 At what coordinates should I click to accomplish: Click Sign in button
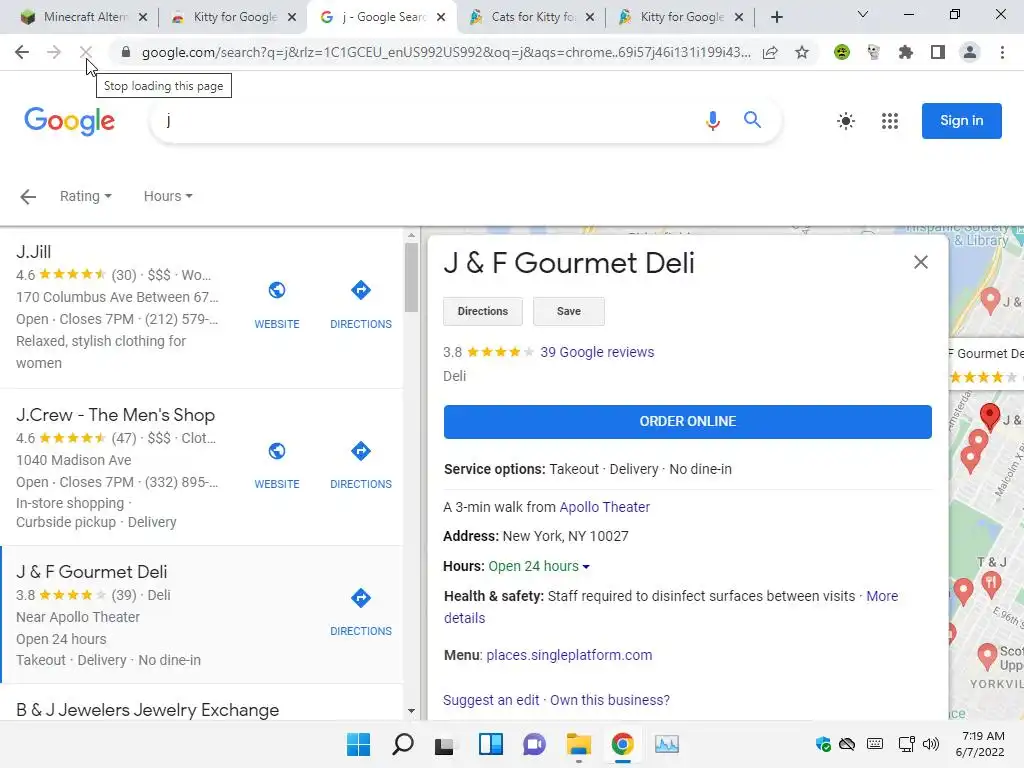pos(961,121)
